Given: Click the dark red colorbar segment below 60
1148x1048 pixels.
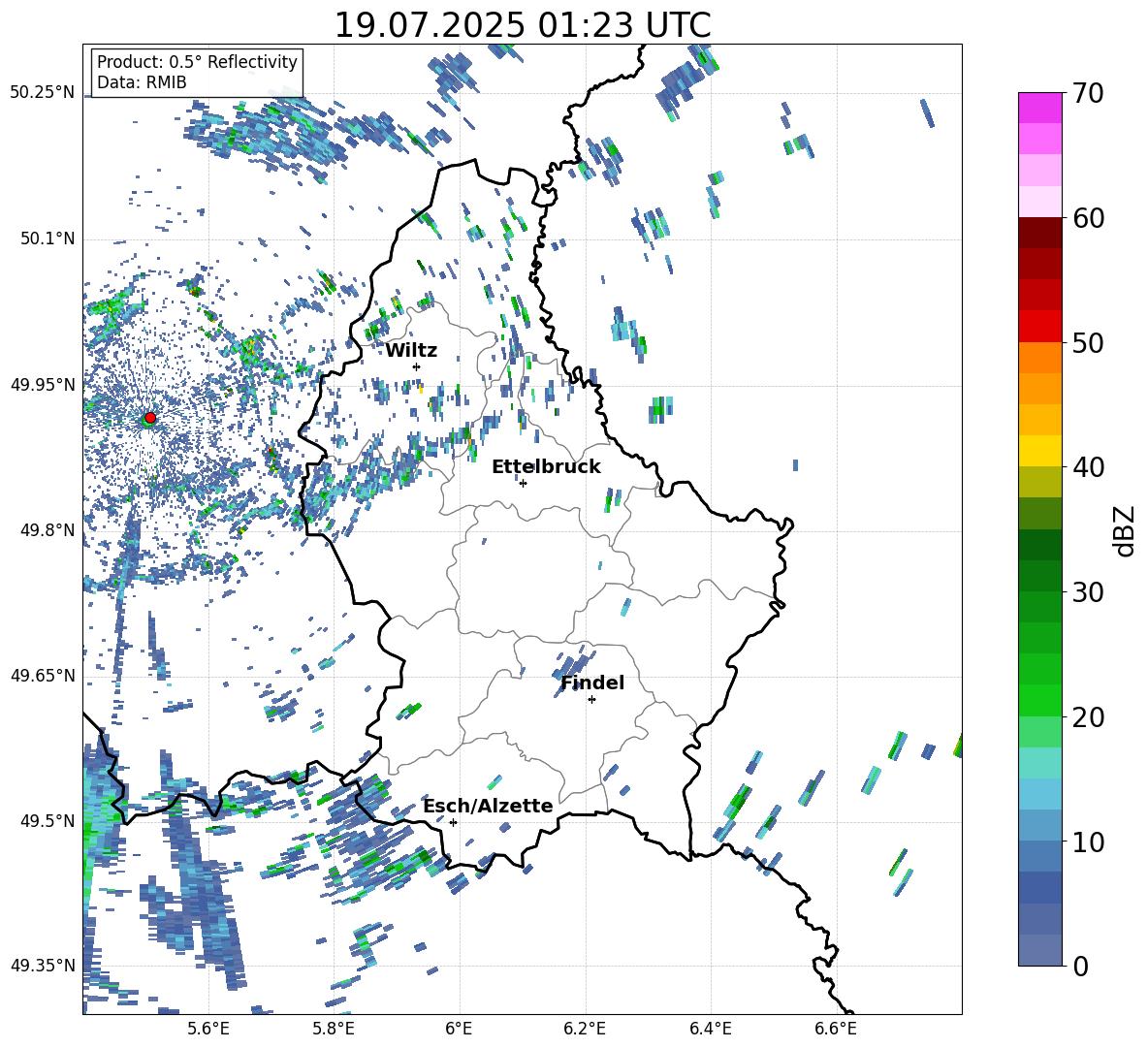Looking at the screenshot, I should [x=1039, y=233].
